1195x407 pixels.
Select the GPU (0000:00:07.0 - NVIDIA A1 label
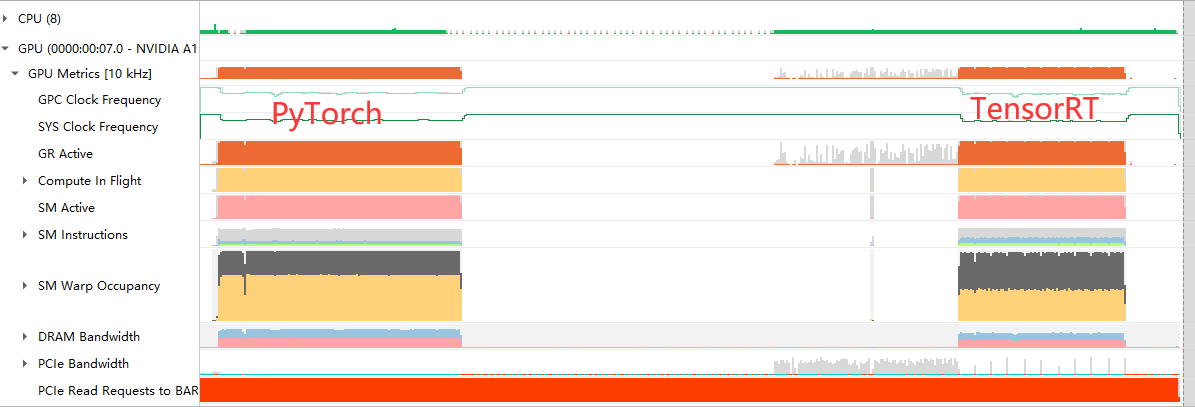(107, 49)
